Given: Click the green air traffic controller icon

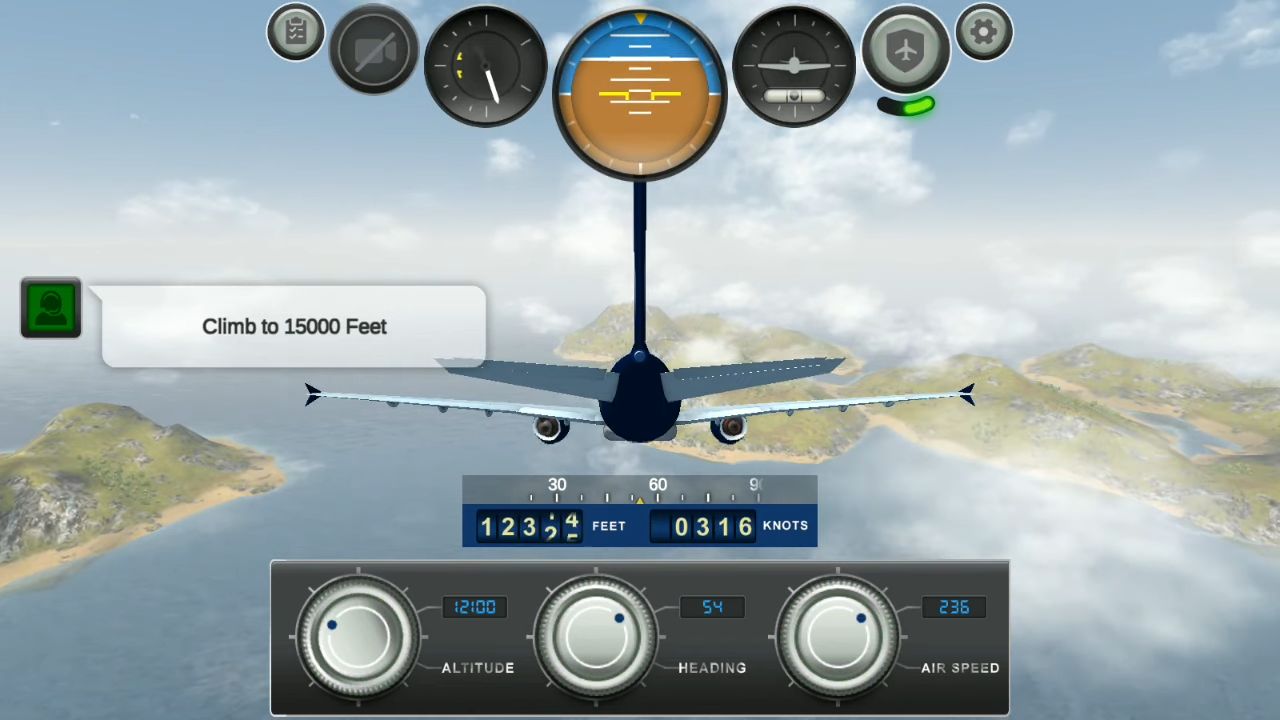Looking at the screenshot, I should (x=51, y=308).
